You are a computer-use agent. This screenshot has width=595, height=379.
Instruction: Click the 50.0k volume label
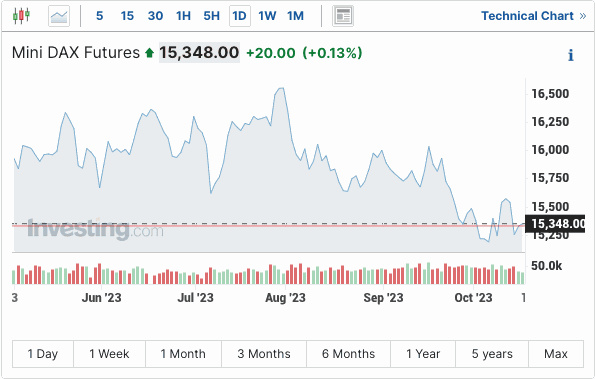coord(546,266)
